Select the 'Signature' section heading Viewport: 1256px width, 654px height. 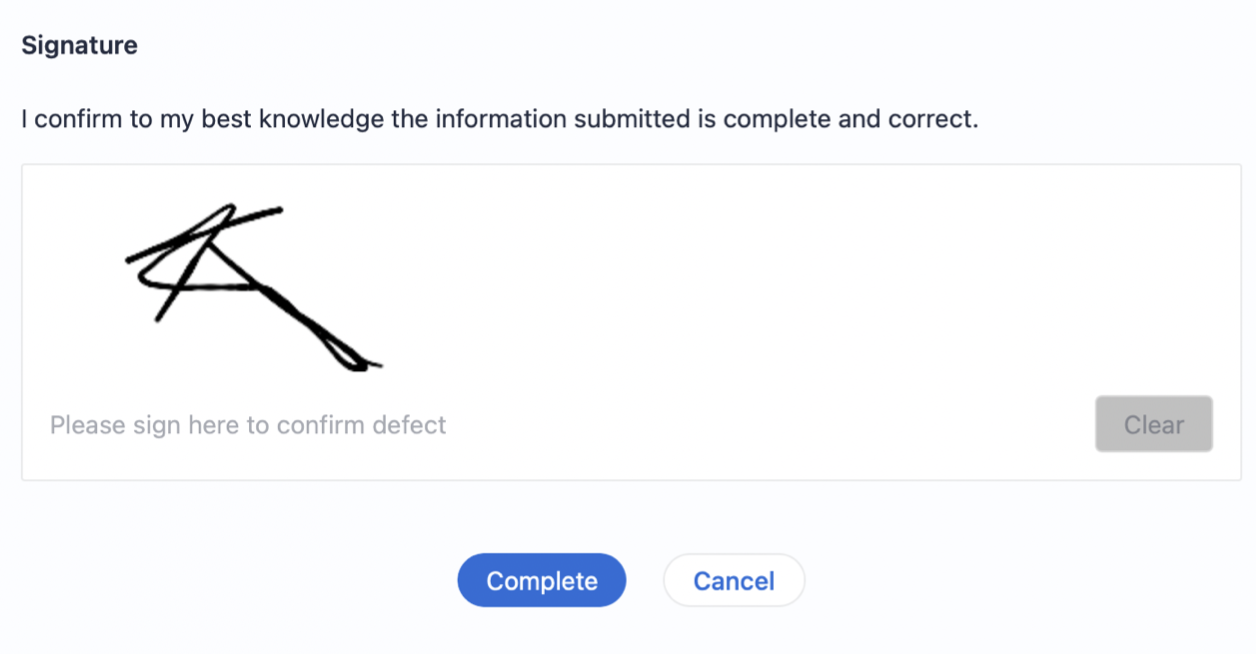[79, 45]
